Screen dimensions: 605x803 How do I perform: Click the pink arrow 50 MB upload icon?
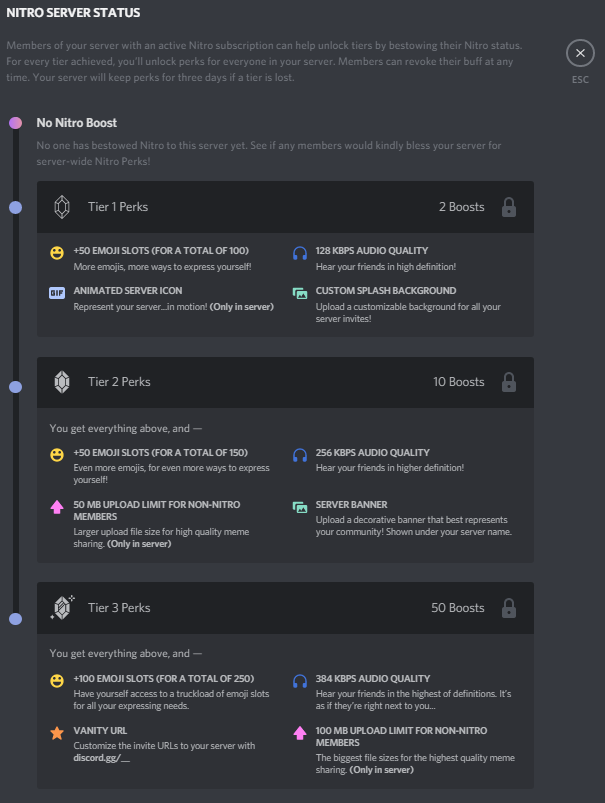coord(57,507)
